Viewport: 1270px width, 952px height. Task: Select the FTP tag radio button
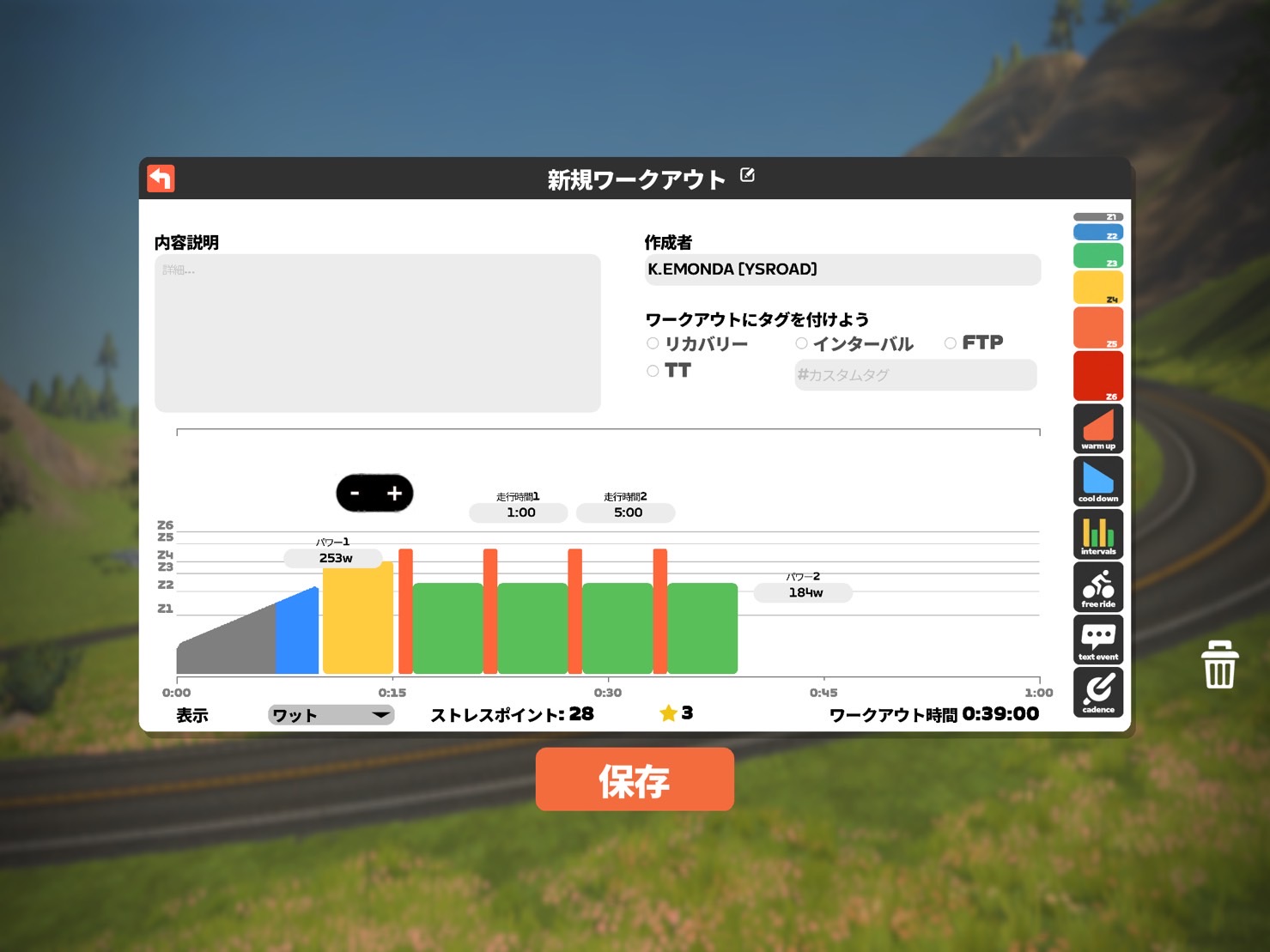tap(951, 343)
